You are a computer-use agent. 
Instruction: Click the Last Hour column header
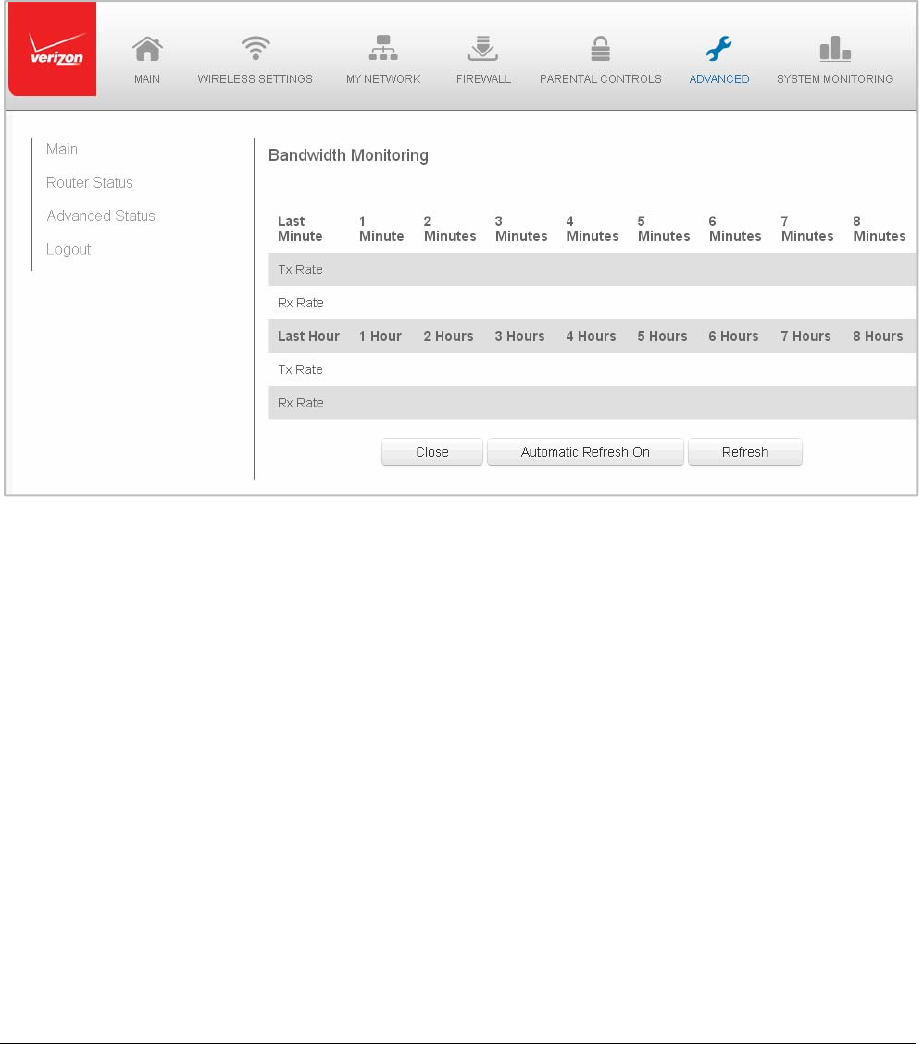(x=309, y=336)
